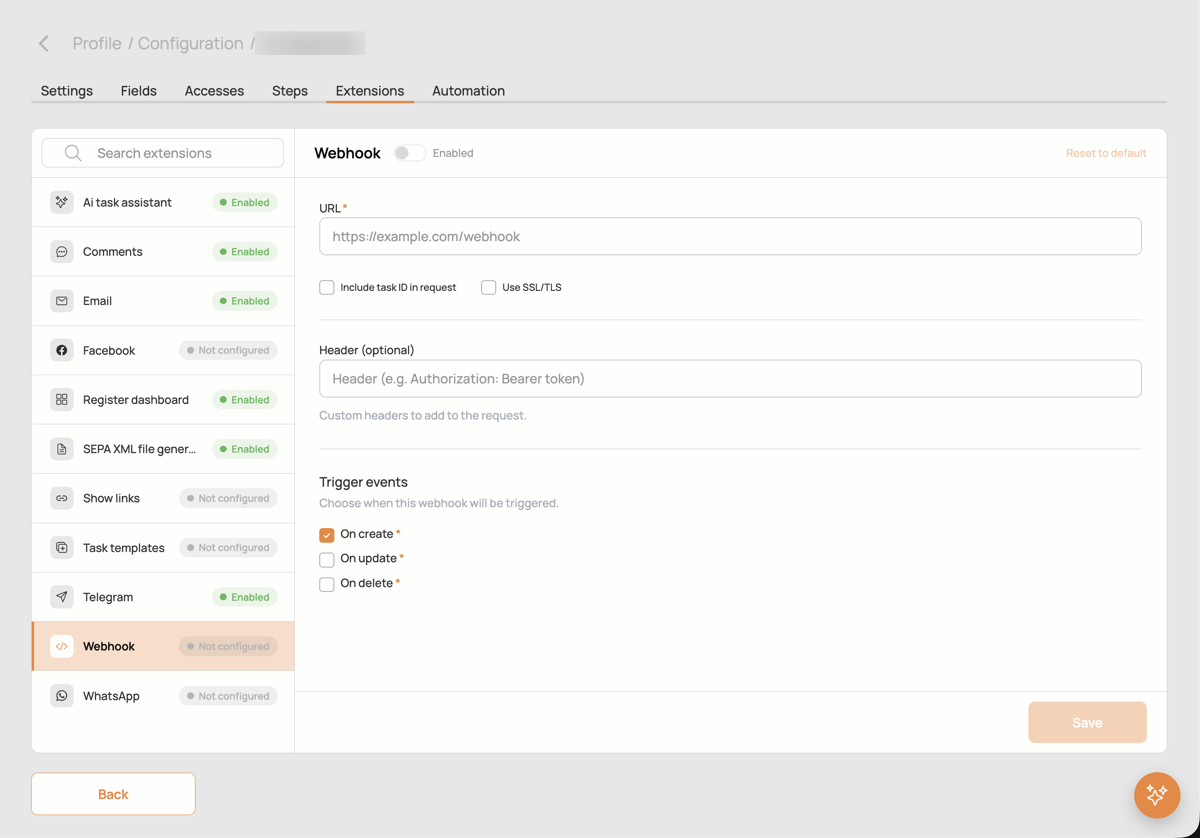
Task: Select the Email extension row
Action: pos(163,301)
